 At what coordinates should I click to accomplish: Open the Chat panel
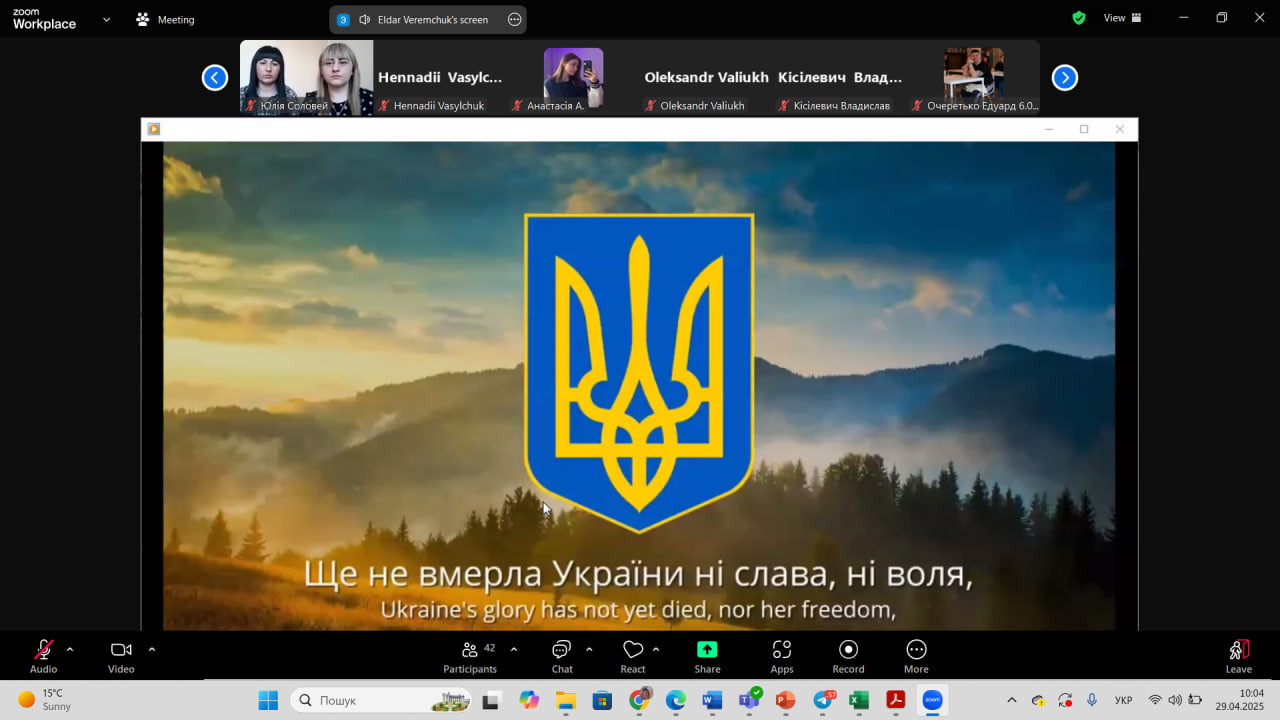click(x=562, y=656)
